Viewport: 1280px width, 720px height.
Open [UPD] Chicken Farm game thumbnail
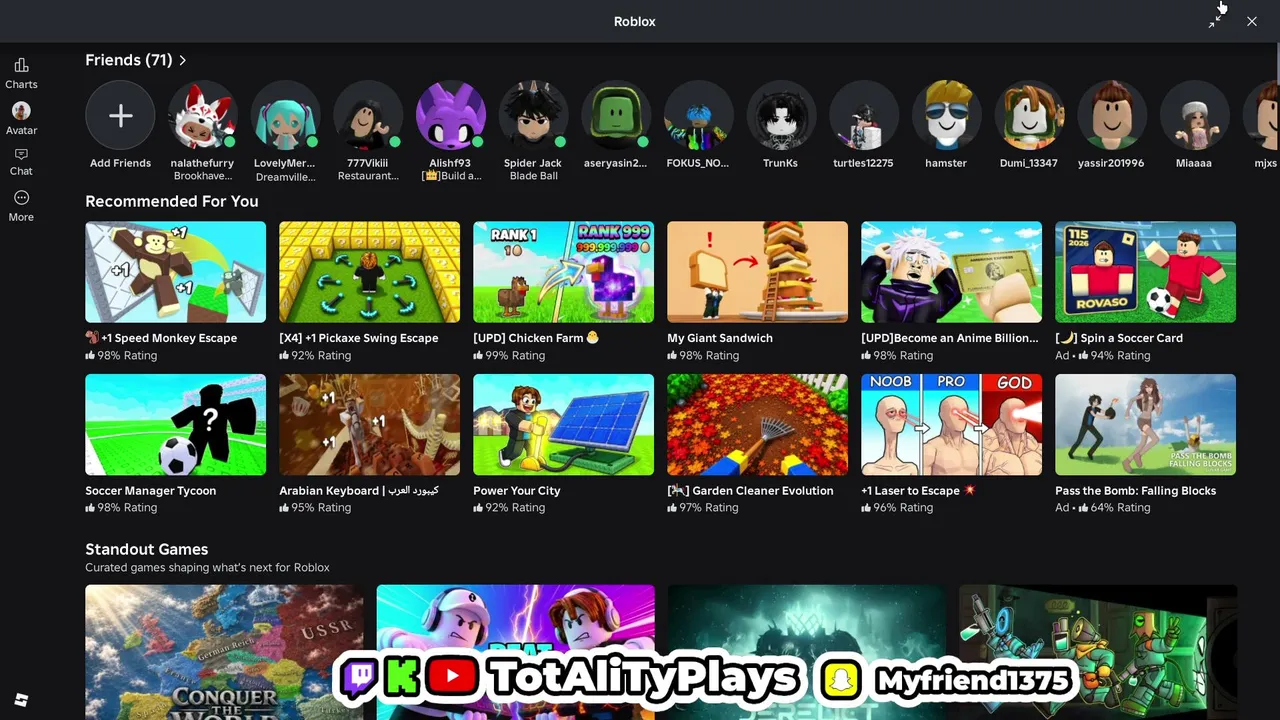pyautogui.click(x=564, y=272)
